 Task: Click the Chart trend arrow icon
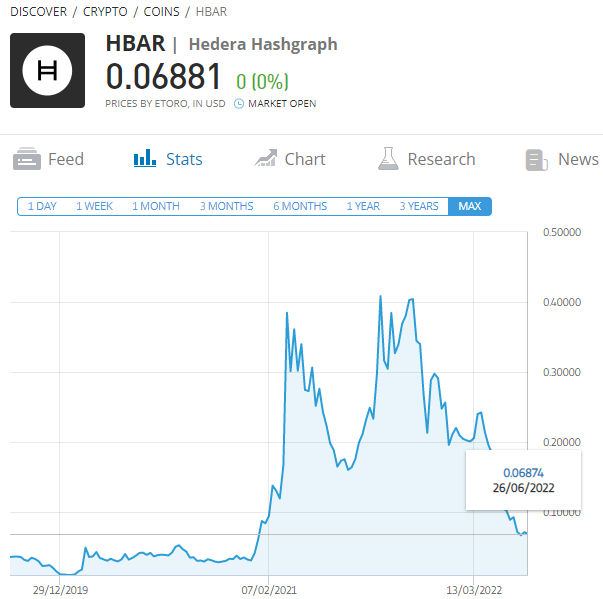pyautogui.click(x=265, y=158)
